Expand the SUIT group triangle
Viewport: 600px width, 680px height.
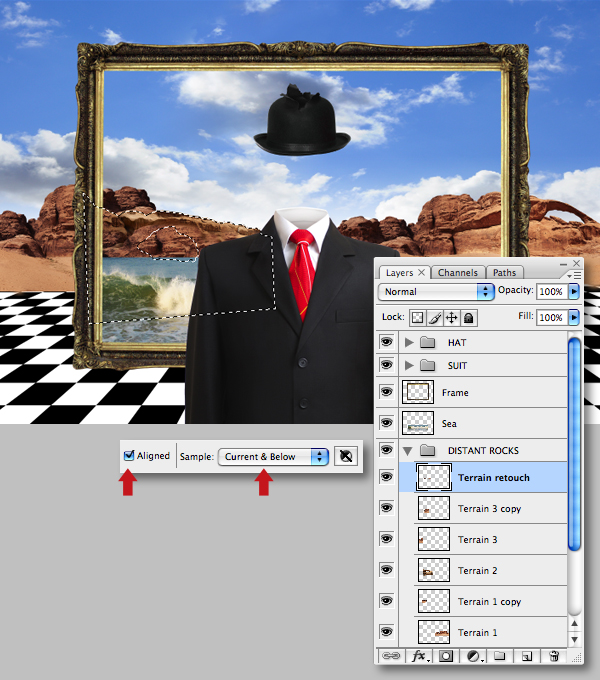(408, 366)
